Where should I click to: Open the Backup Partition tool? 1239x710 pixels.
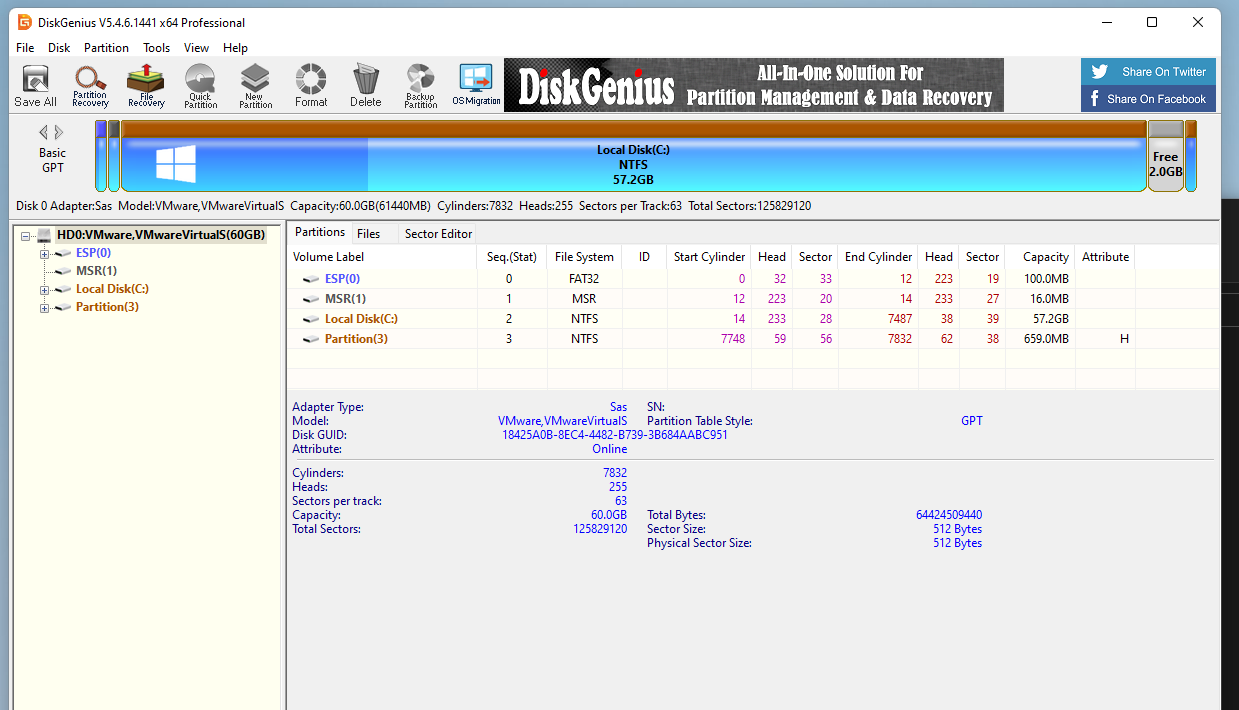421,86
